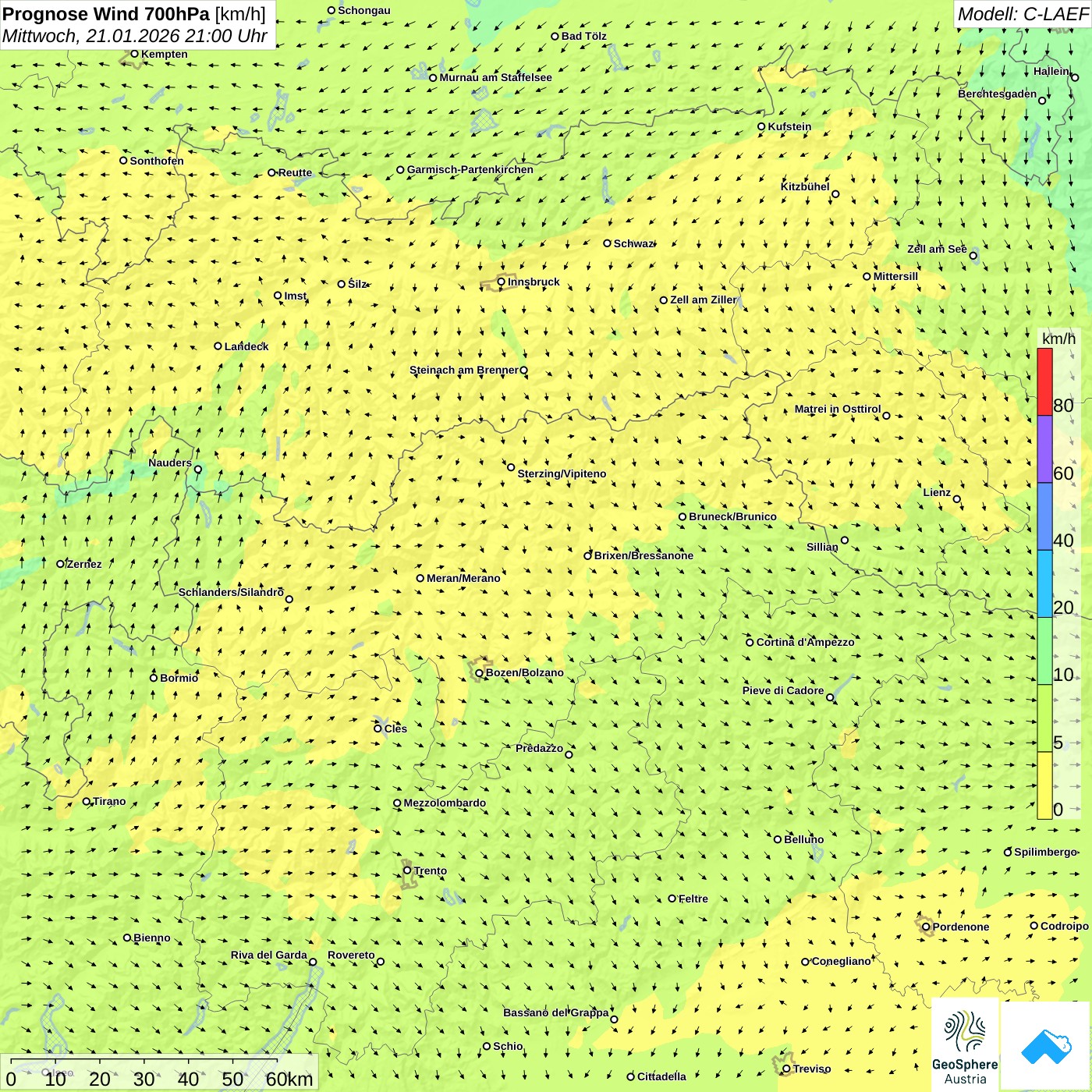This screenshot has width=1092, height=1092.
Task: Click the cyan 20 km/h legend segment
Action: [x=1044, y=584]
